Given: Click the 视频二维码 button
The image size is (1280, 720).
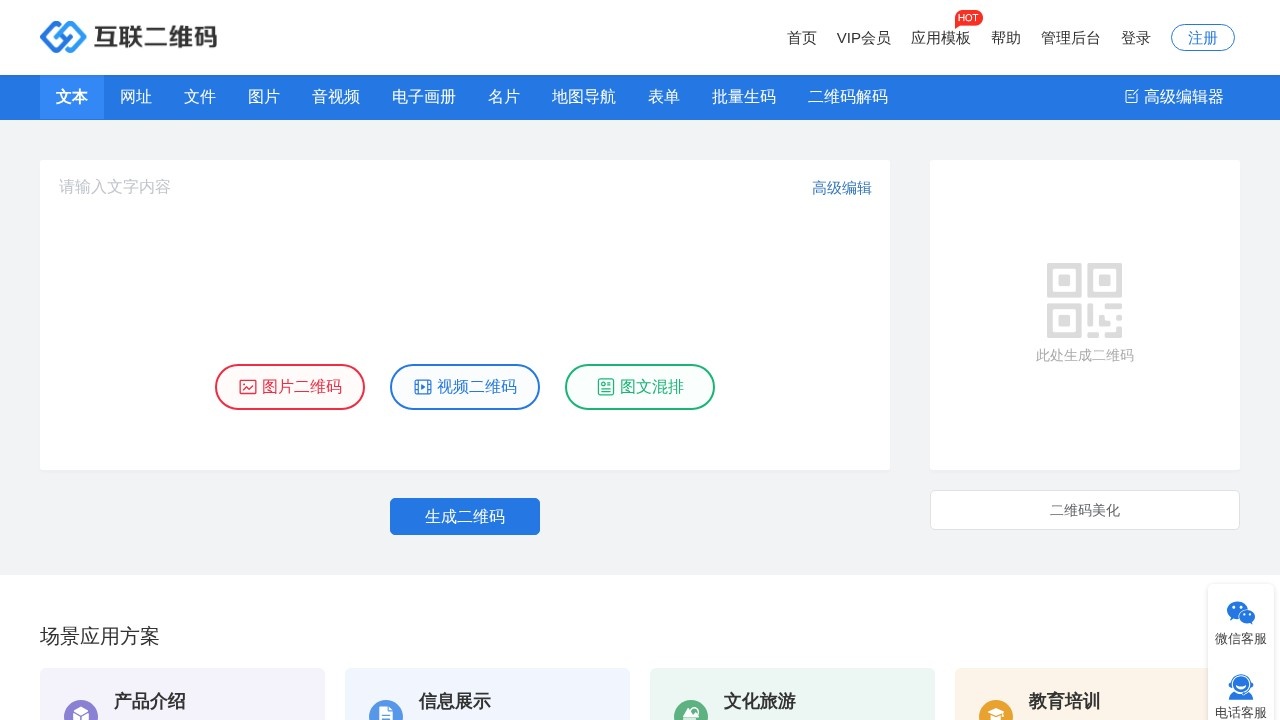Looking at the screenshot, I should (x=465, y=387).
